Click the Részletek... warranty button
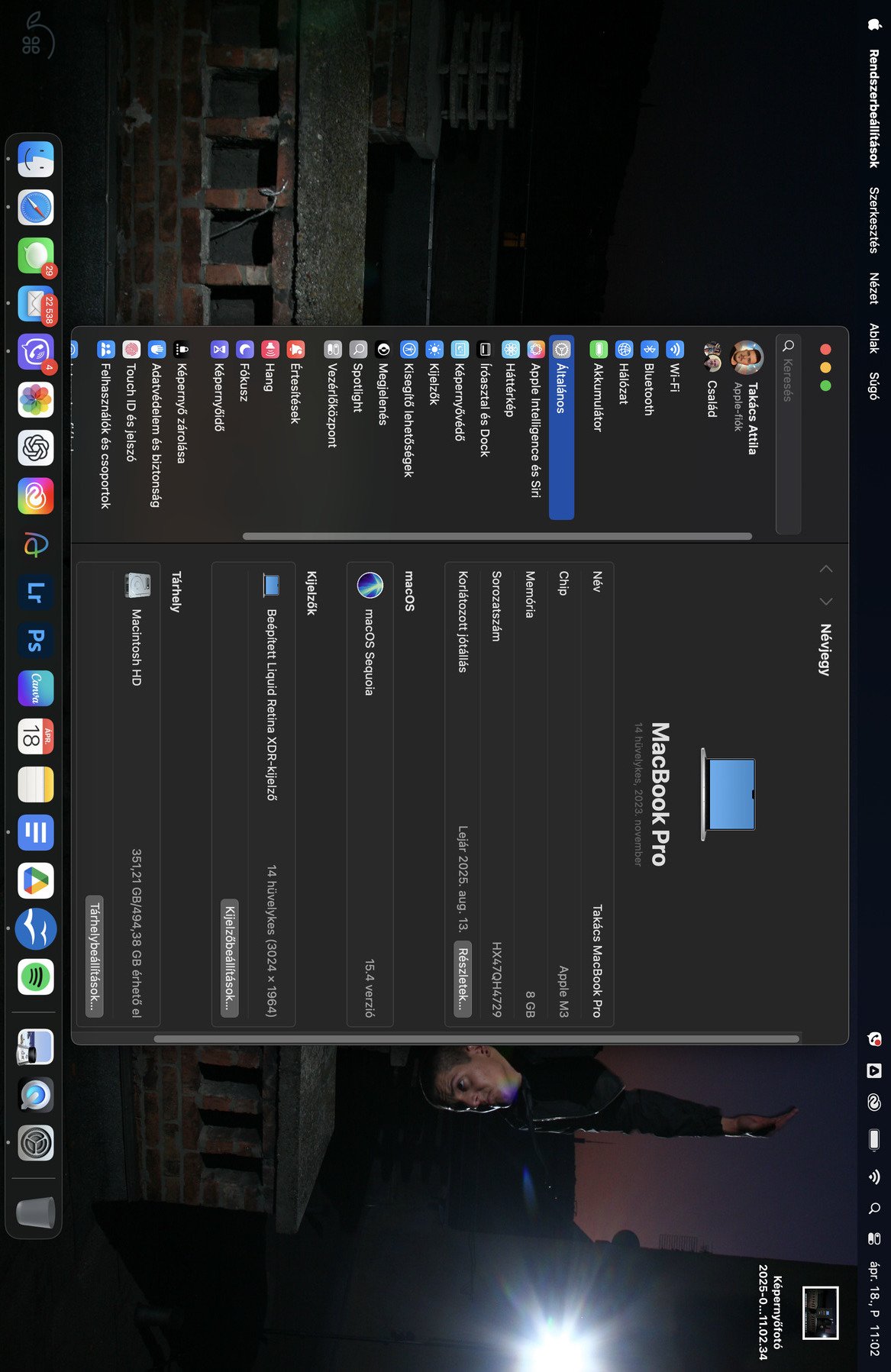The width and height of the screenshot is (891, 1372). click(x=463, y=979)
